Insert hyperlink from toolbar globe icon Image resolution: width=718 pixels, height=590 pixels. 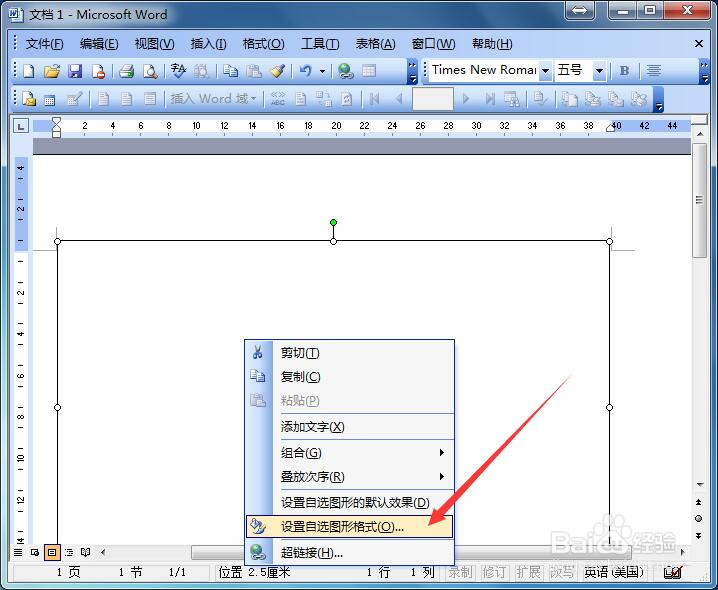(346, 71)
